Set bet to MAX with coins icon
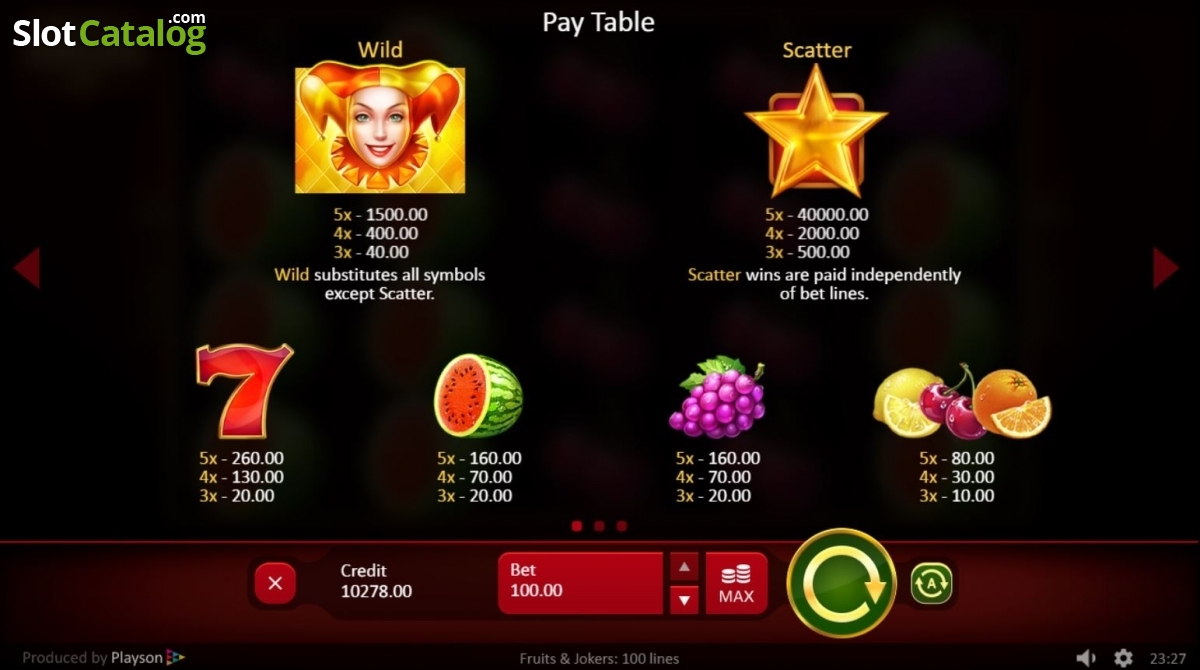 point(737,583)
